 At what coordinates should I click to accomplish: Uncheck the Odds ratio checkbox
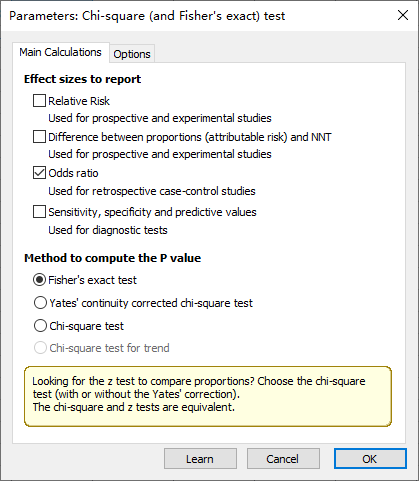click(x=39, y=173)
